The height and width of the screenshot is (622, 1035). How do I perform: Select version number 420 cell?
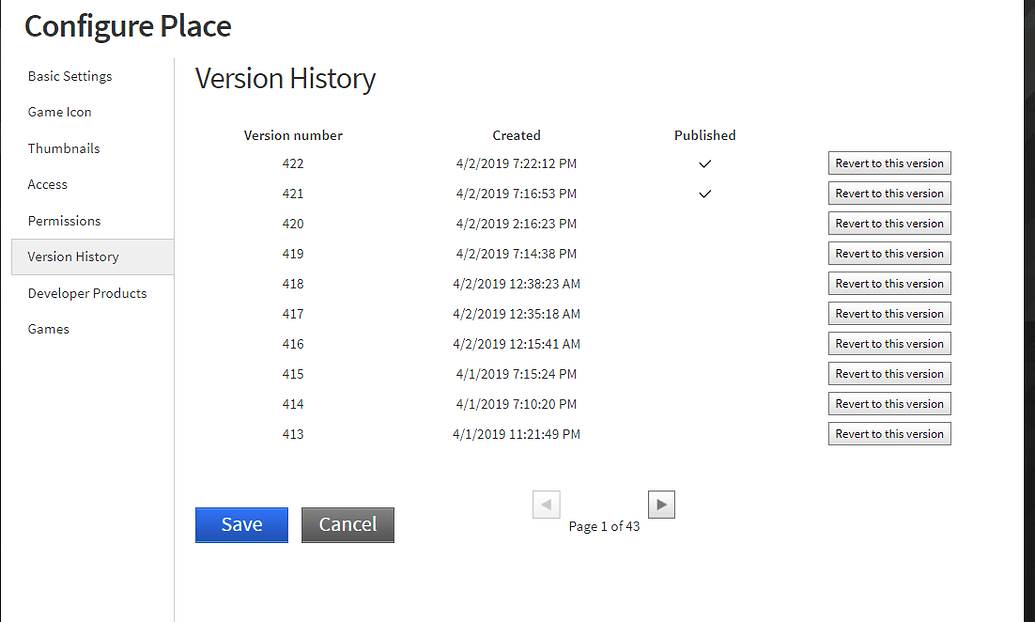pos(293,224)
